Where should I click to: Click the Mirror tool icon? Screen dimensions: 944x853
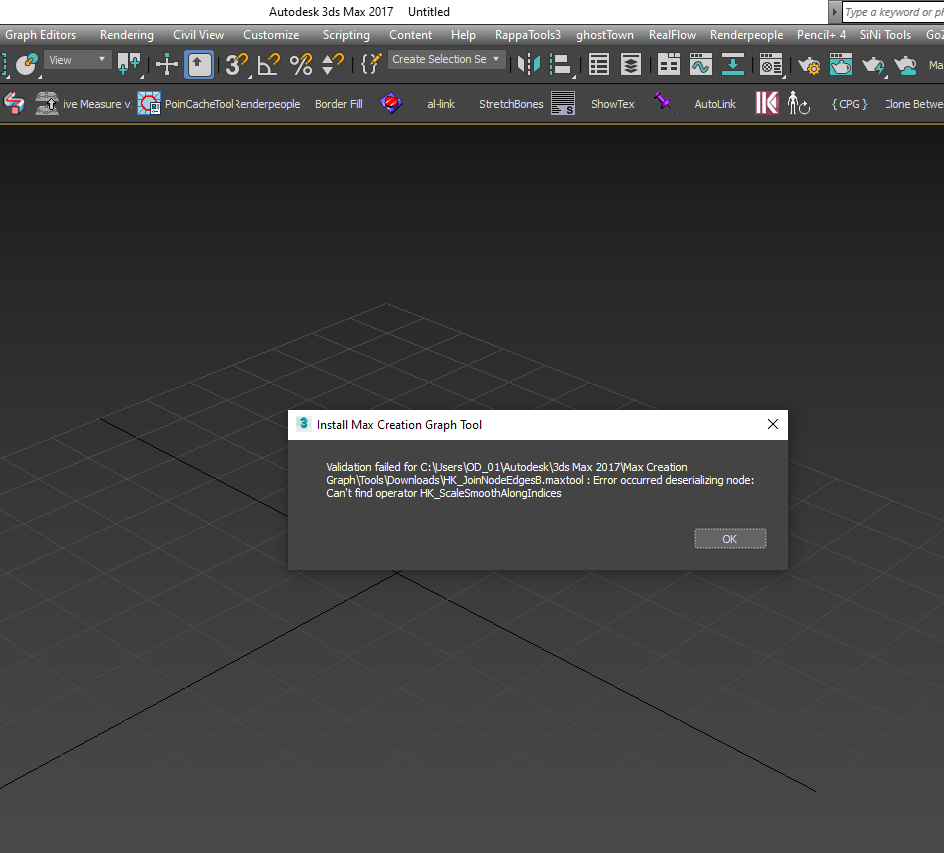click(529, 64)
